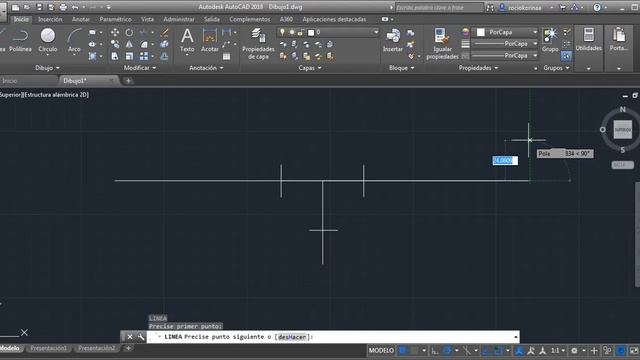Open the Administrar ribbon tab
Viewport: 640px width, 360px height.
click(179, 19)
